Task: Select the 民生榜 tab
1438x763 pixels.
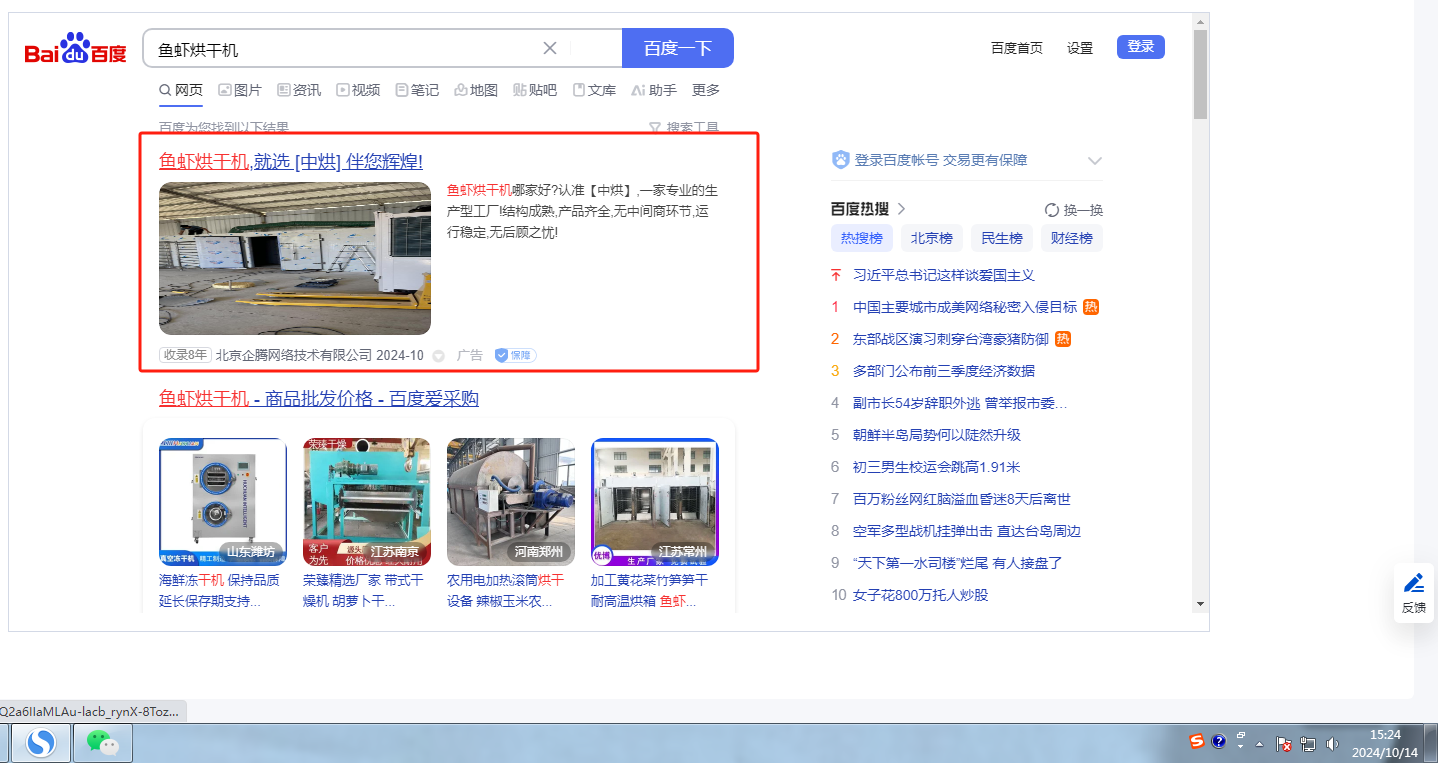Action: tap(1002, 238)
